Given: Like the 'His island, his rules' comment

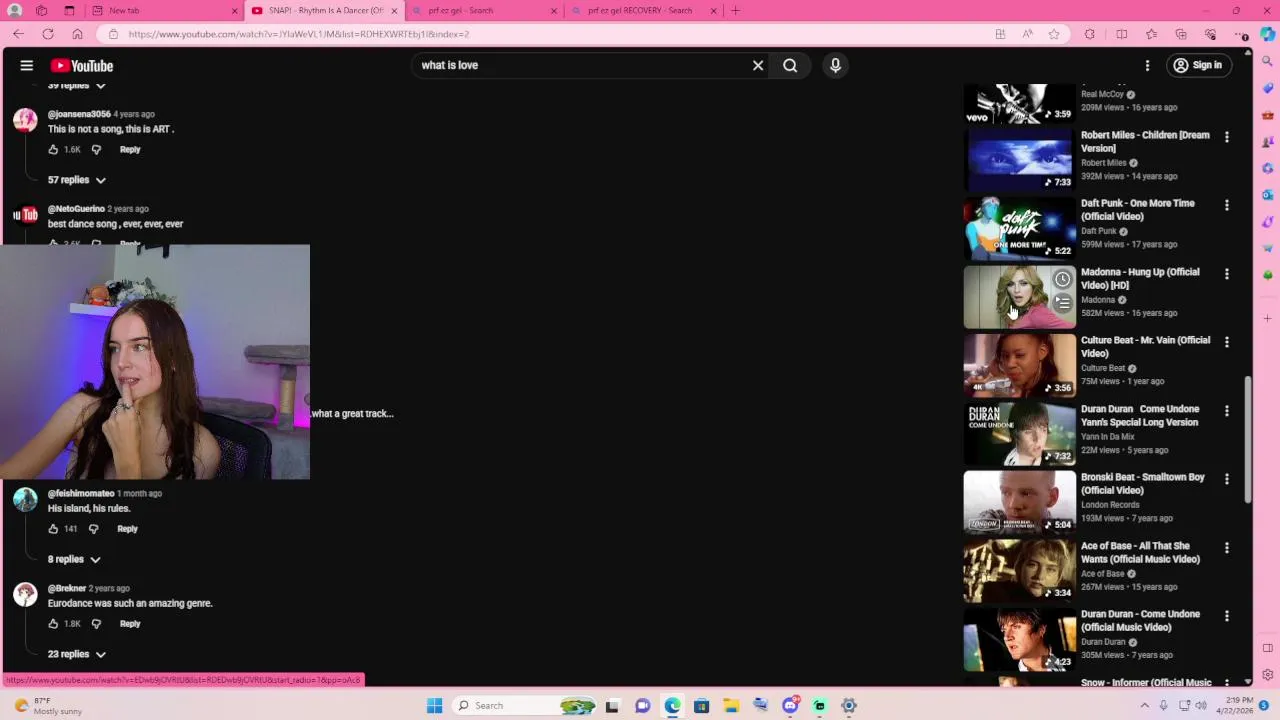Looking at the screenshot, I should (53, 529).
